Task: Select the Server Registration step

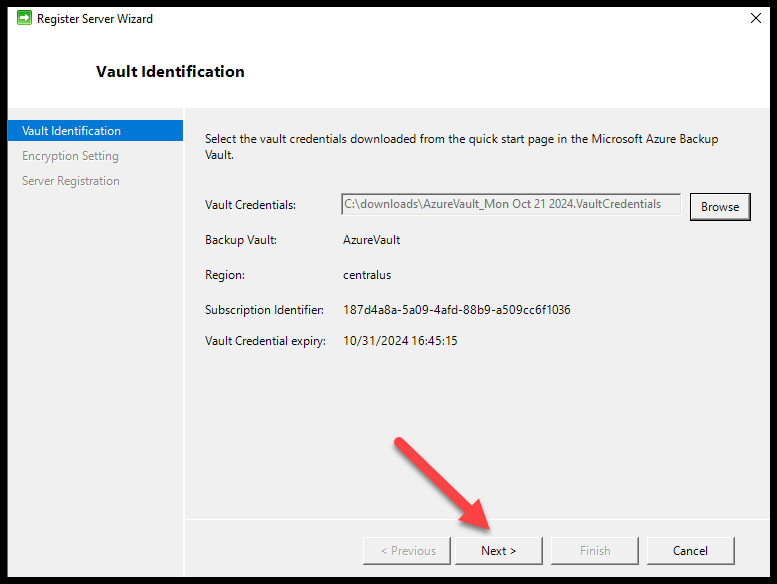Action: pyautogui.click(x=71, y=181)
